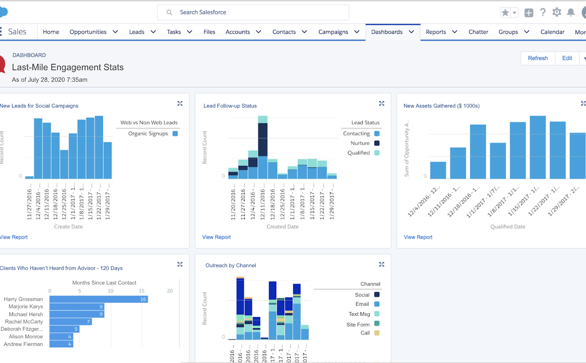The width and height of the screenshot is (586, 363).
Task: Expand the Contacts tab dropdown chevron
Action: (304, 32)
